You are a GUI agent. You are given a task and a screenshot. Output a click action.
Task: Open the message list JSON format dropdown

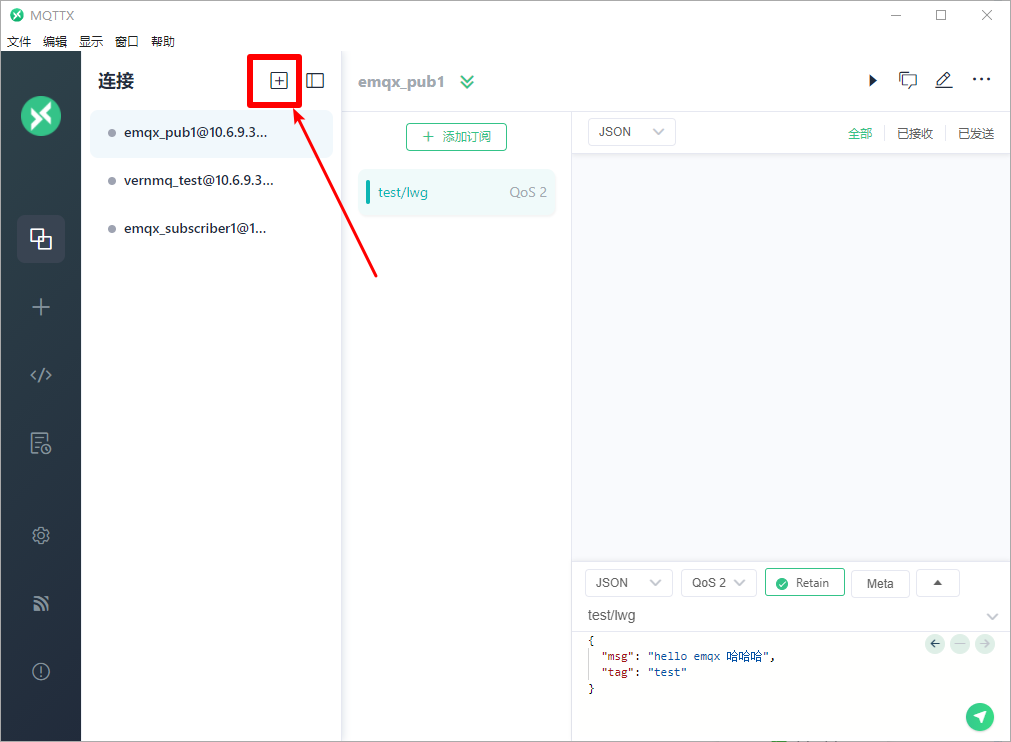tap(631, 132)
